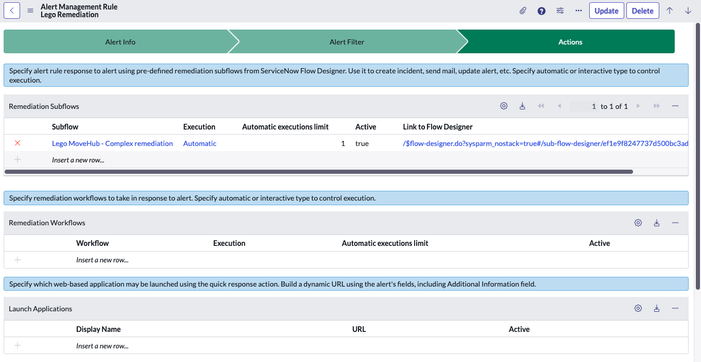Click Insert a new row in Launch Applications
The image size is (701, 362).
102,345
